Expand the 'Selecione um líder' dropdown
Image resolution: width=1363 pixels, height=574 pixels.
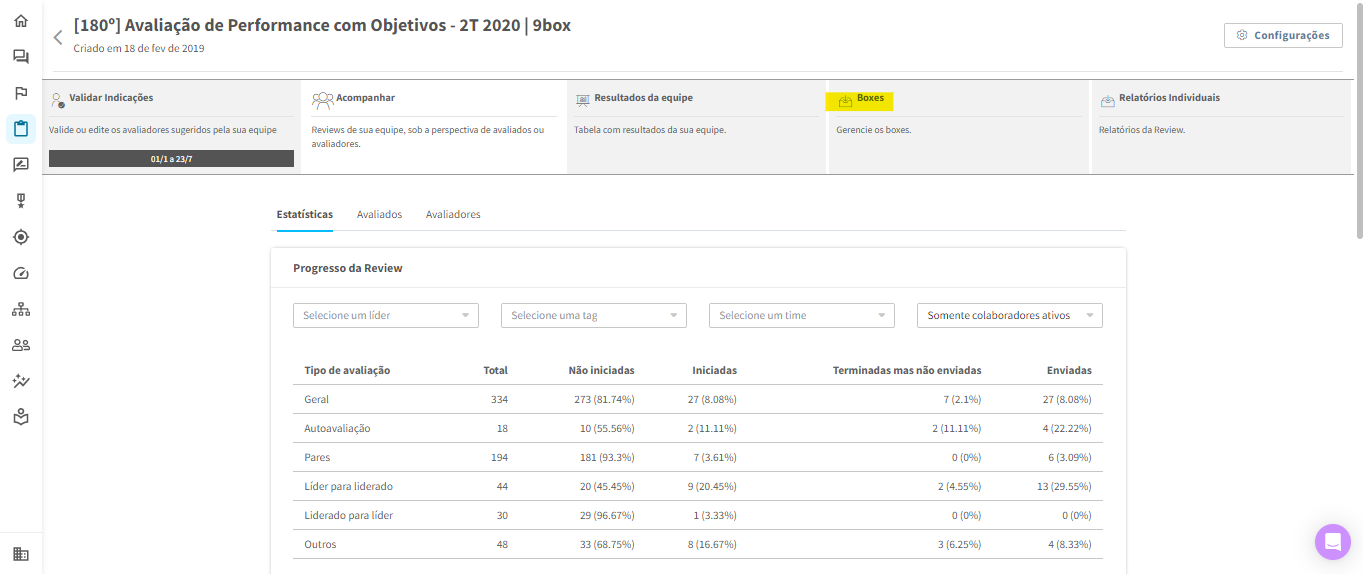(385, 316)
